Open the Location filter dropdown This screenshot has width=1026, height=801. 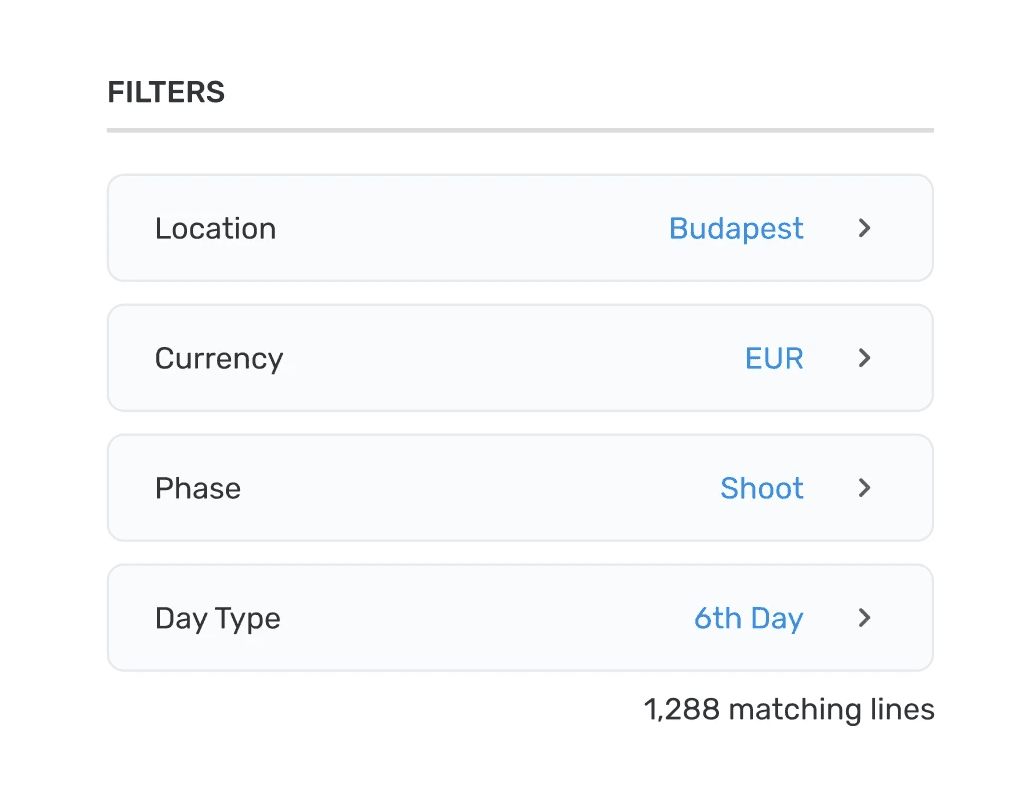click(x=520, y=228)
